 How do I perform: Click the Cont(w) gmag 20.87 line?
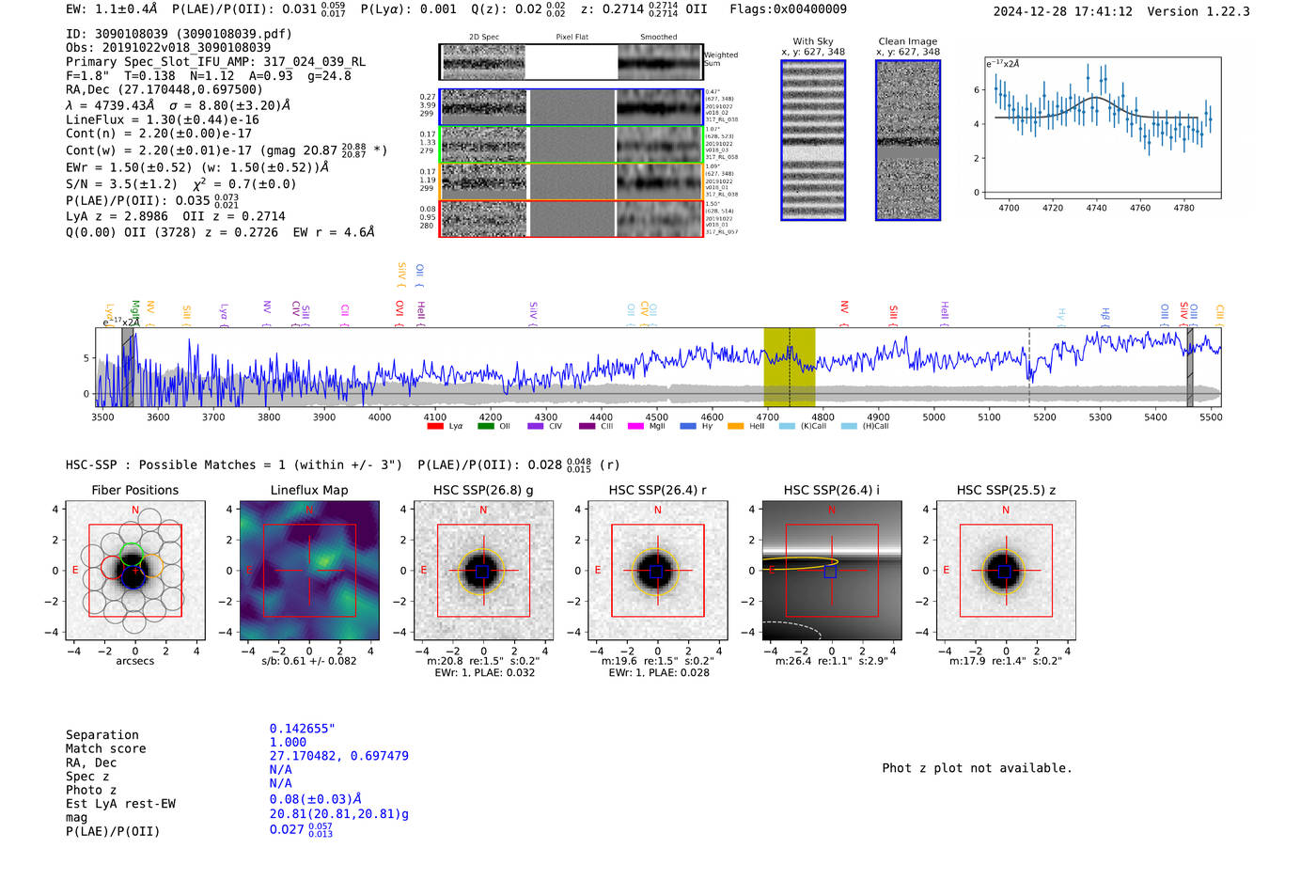coord(227,149)
